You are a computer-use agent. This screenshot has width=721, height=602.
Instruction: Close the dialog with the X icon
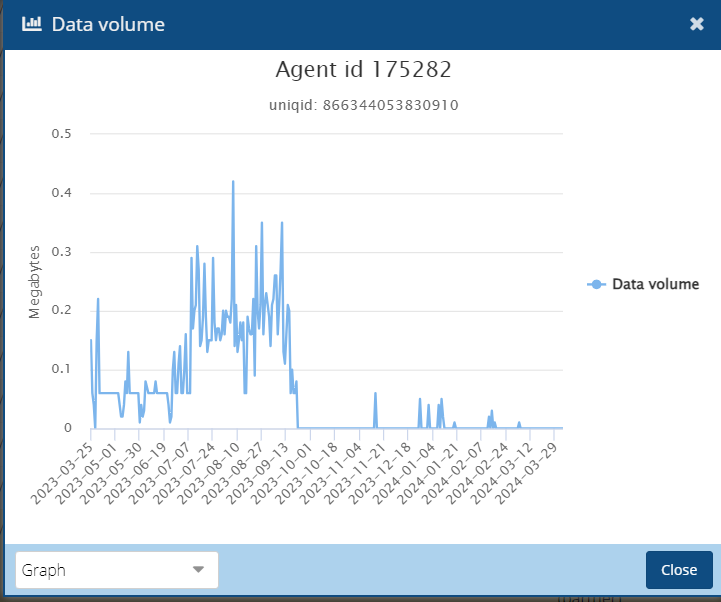tap(697, 24)
